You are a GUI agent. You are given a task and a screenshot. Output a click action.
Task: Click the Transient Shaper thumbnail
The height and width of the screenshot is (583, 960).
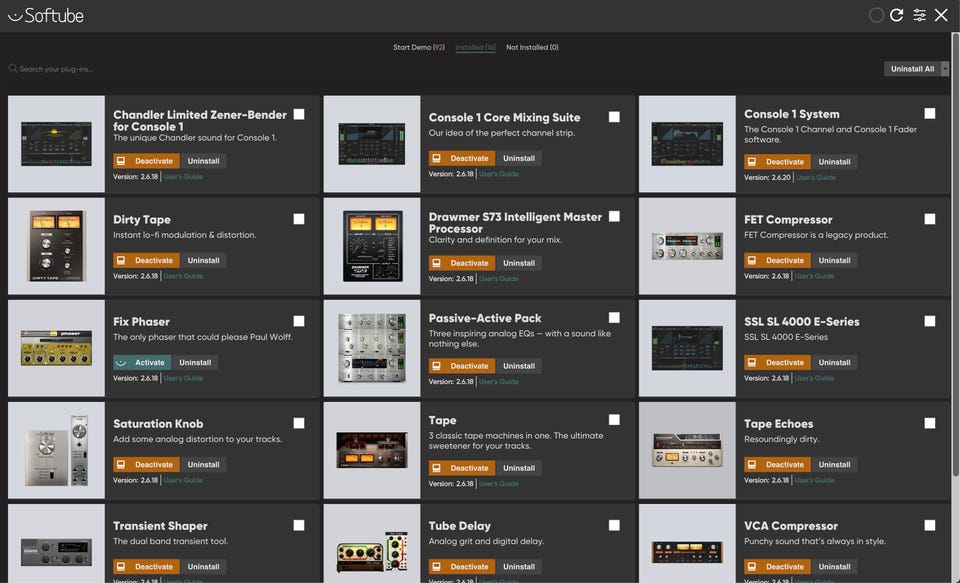click(x=56, y=544)
